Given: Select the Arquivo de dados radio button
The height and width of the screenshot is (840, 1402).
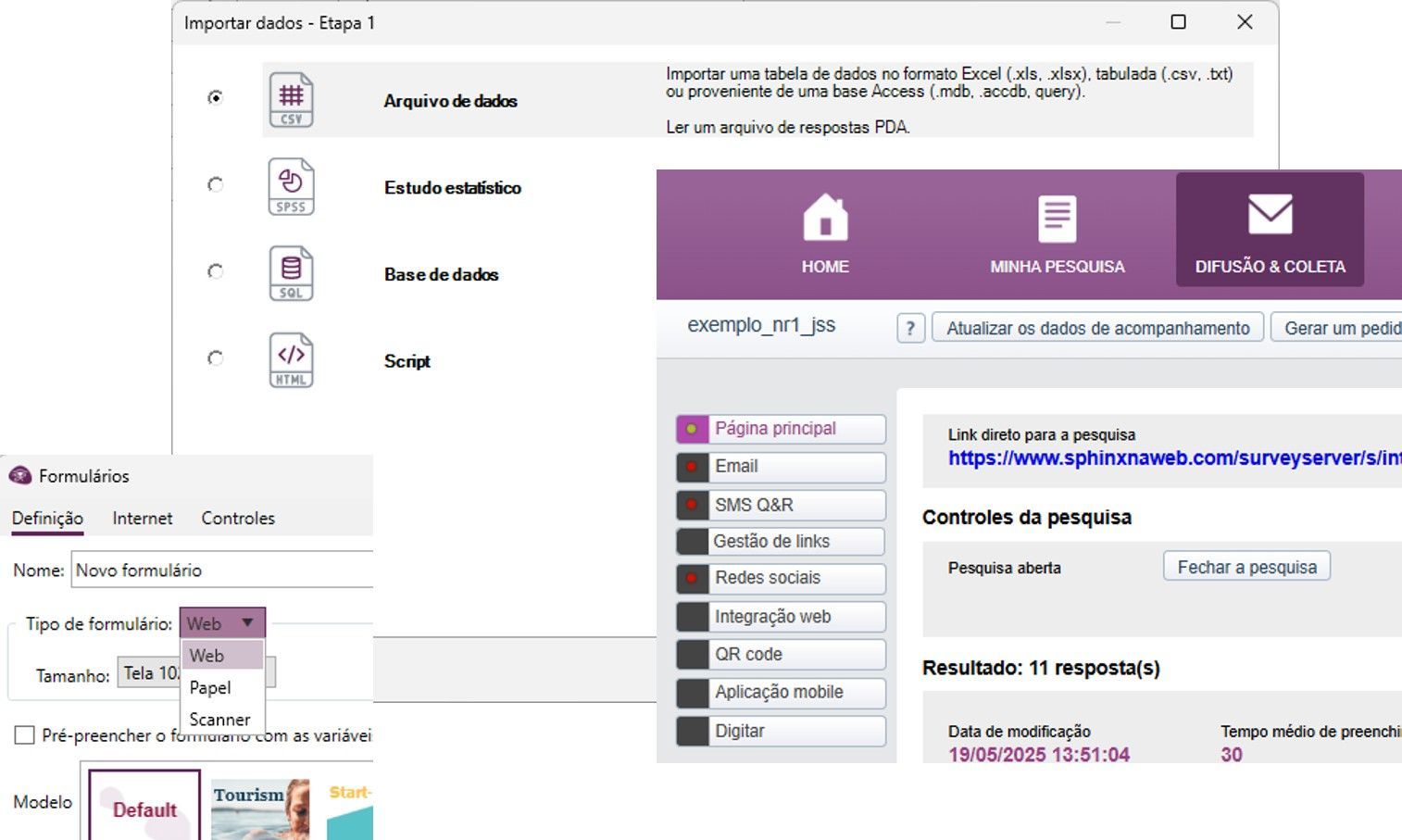Looking at the screenshot, I should pyautogui.click(x=216, y=97).
